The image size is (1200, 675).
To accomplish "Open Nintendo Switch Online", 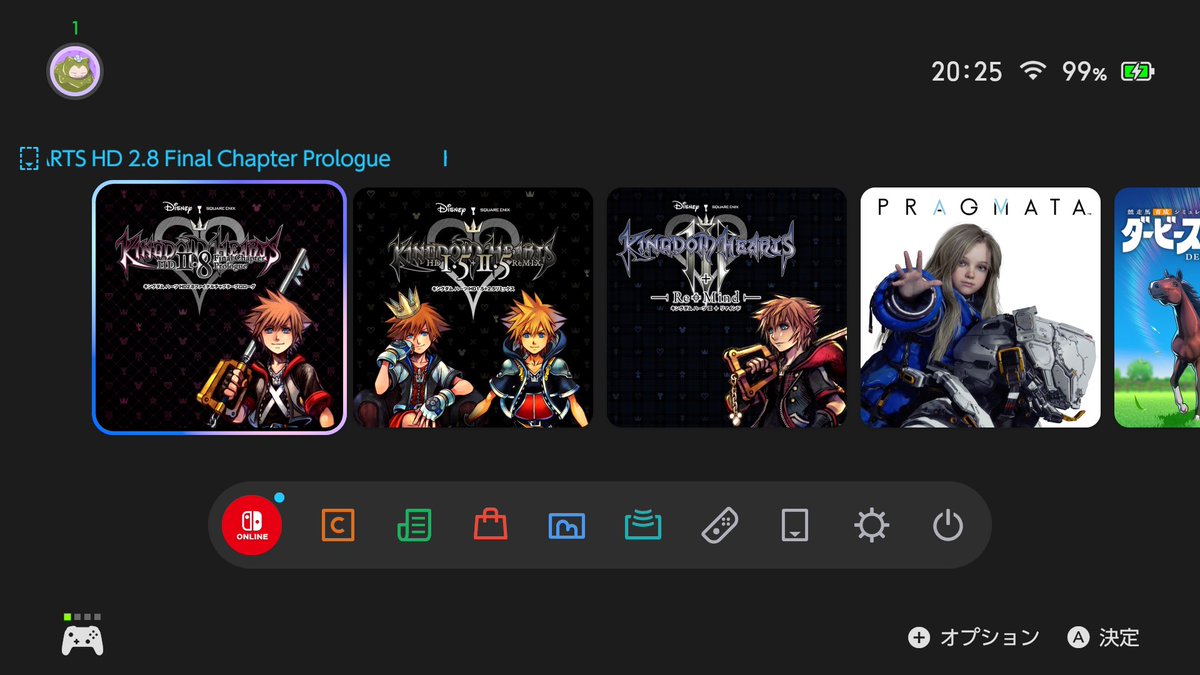I will (252, 525).
